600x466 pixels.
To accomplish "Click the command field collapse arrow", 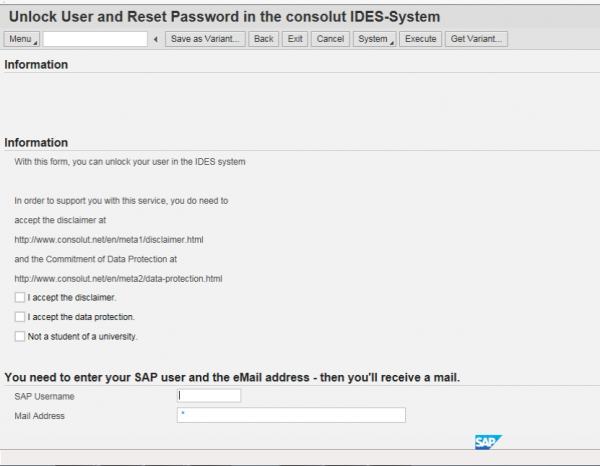I will [155, 39].
